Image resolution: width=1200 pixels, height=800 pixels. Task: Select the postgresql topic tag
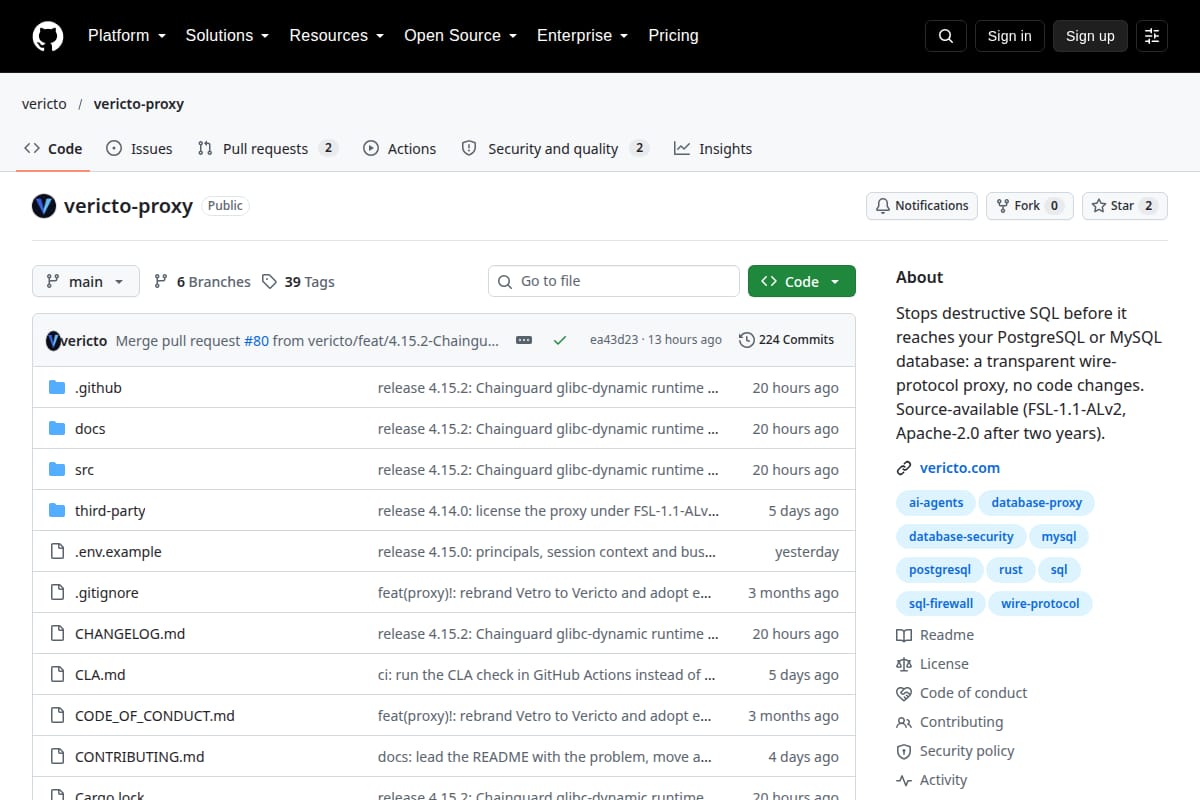(x=940, y=570)
